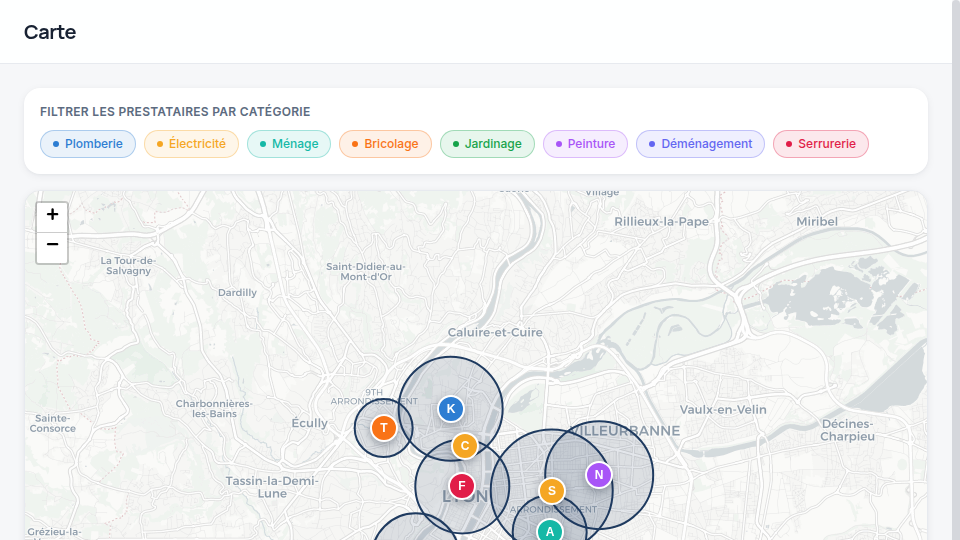Click the Écully map label
The height and width of the screenshot is (540, 960).
coord(309,423)
